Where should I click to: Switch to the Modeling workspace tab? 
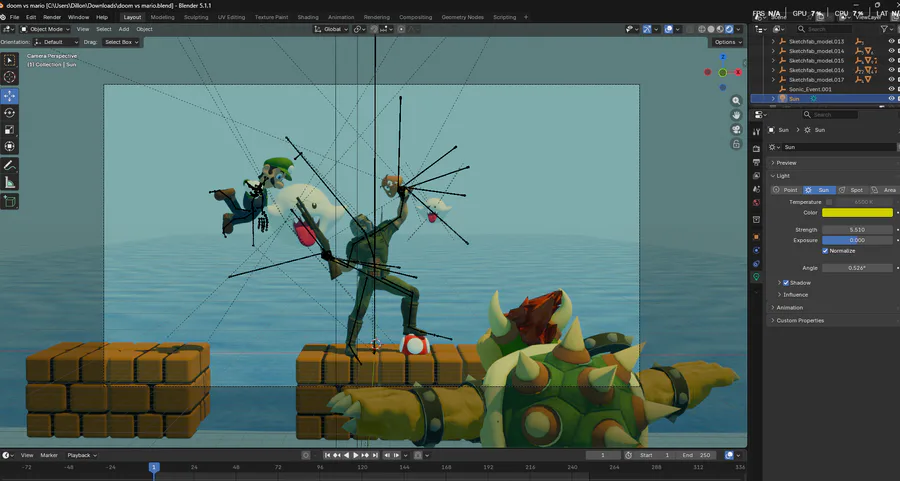tap(162, 17)
